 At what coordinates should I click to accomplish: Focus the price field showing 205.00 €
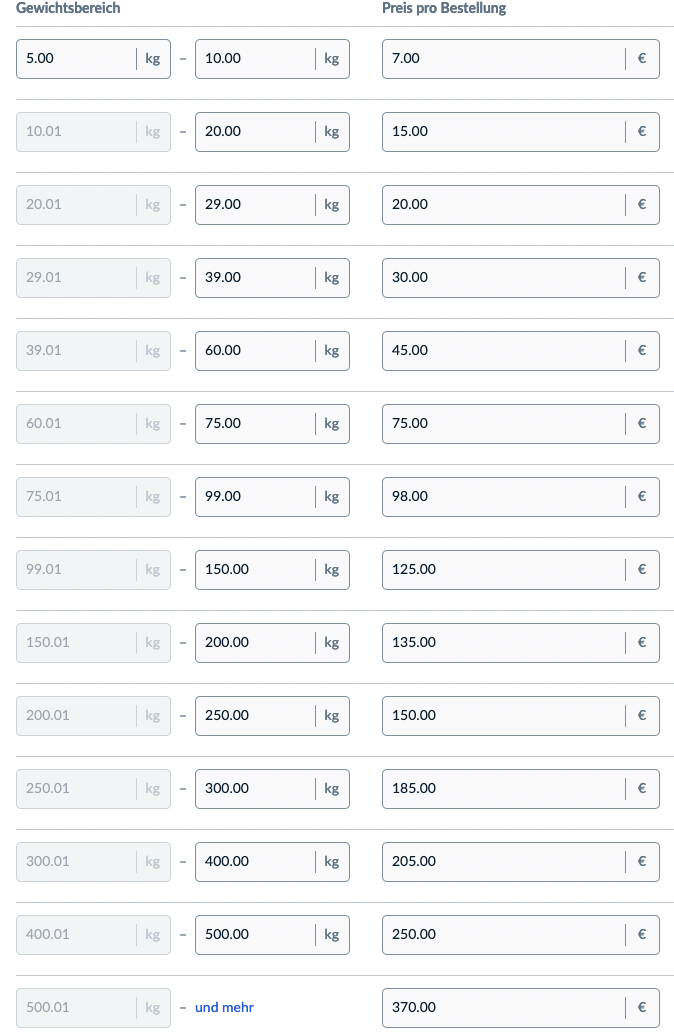[x=503, y=861]
